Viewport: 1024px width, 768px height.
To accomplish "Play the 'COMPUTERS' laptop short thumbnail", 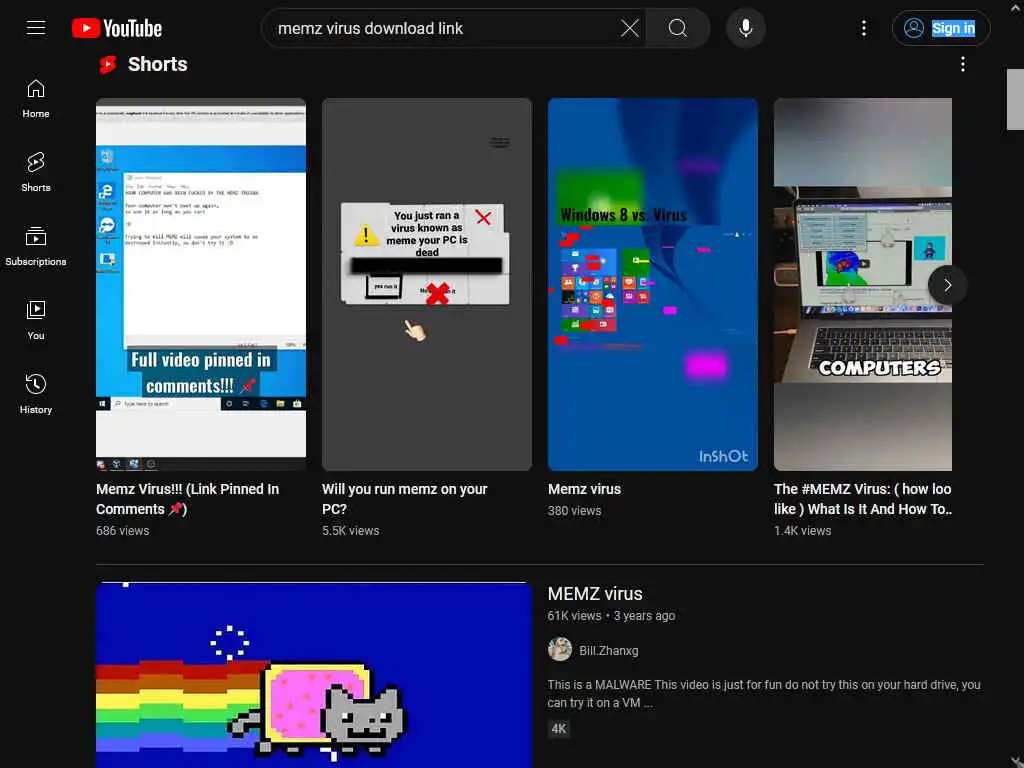I will (x=863, y=284).
